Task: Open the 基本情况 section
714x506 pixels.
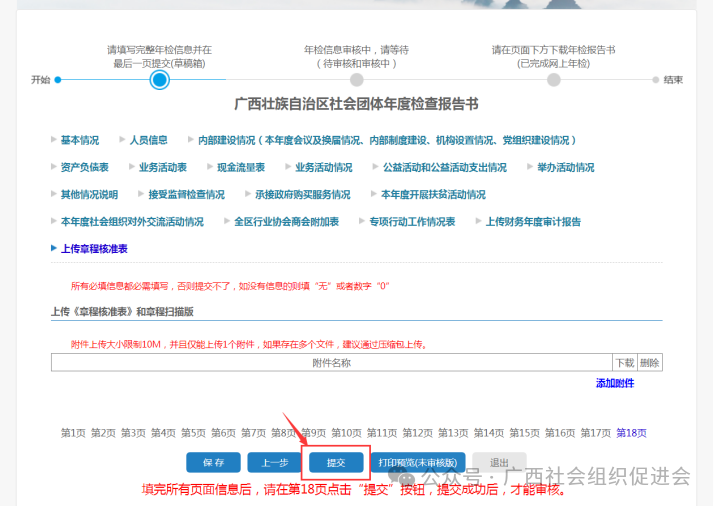Action: 79,140
